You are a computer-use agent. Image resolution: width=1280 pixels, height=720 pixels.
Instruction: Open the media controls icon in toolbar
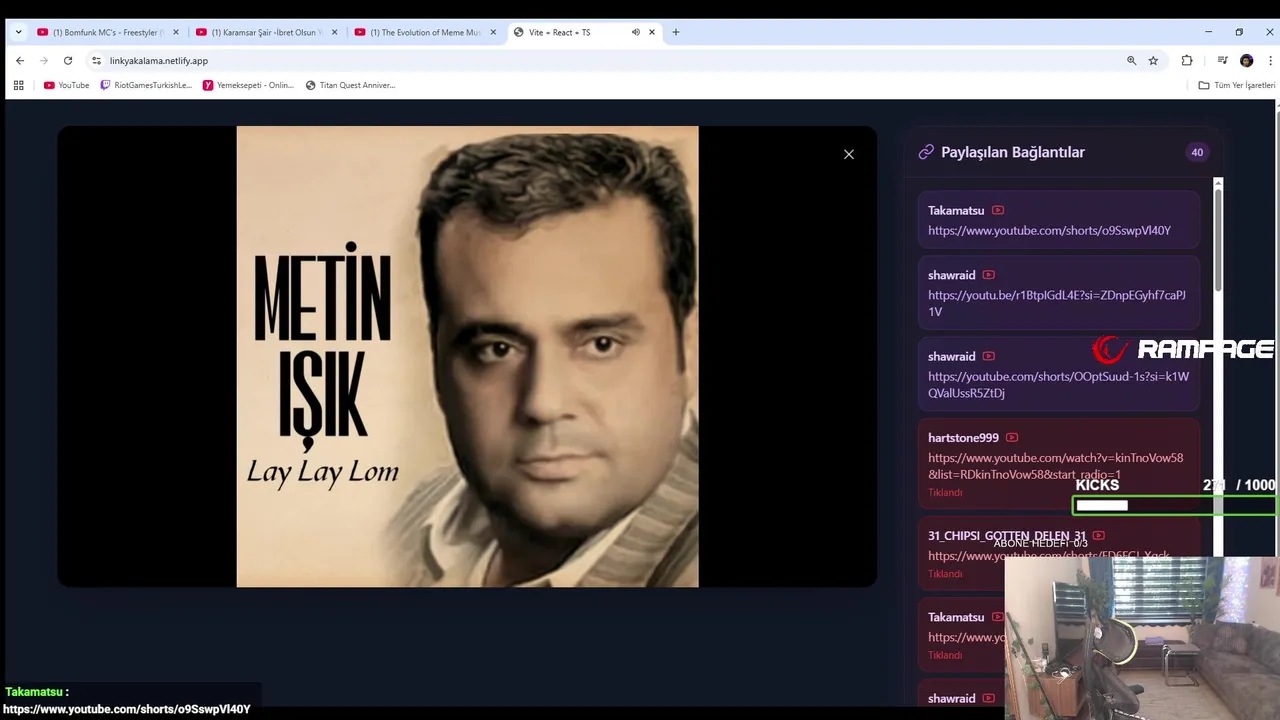(1222, 60)
